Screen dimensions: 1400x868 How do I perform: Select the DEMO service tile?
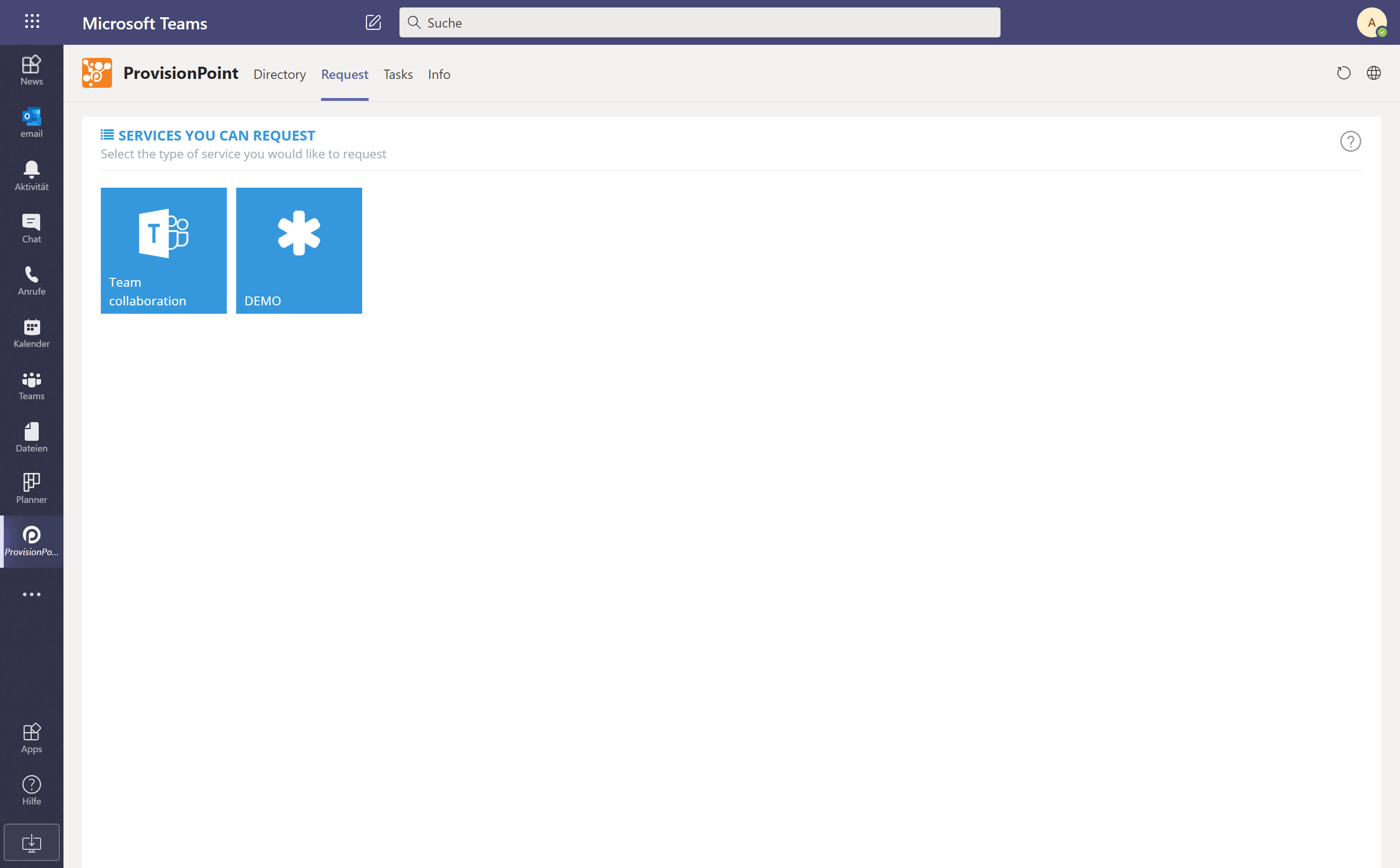tap(299, 251)
